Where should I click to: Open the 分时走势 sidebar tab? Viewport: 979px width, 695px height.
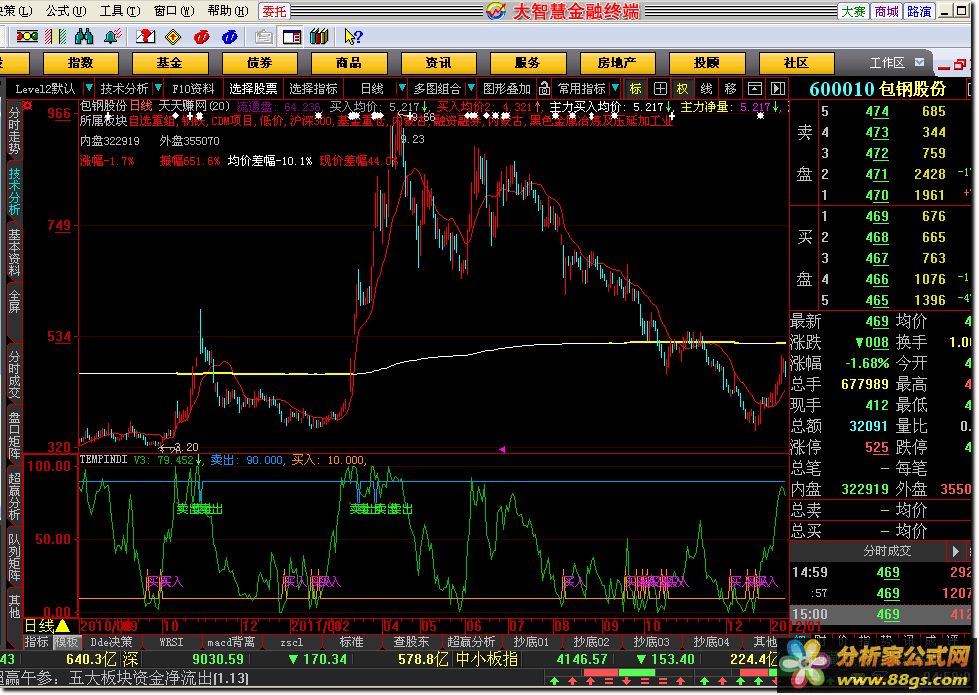tap(14, 131)
